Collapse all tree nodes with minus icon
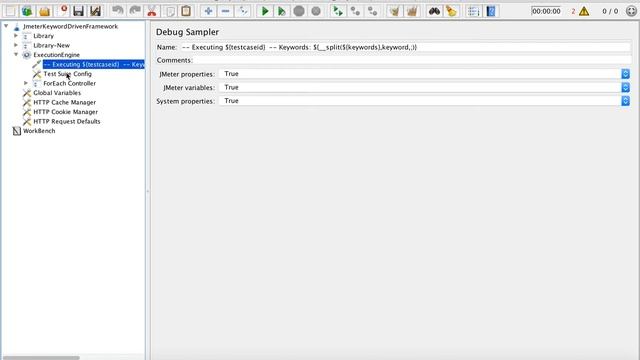Viewport: 640px width, 360px height. pyautogui.click(x=225, y=11)
